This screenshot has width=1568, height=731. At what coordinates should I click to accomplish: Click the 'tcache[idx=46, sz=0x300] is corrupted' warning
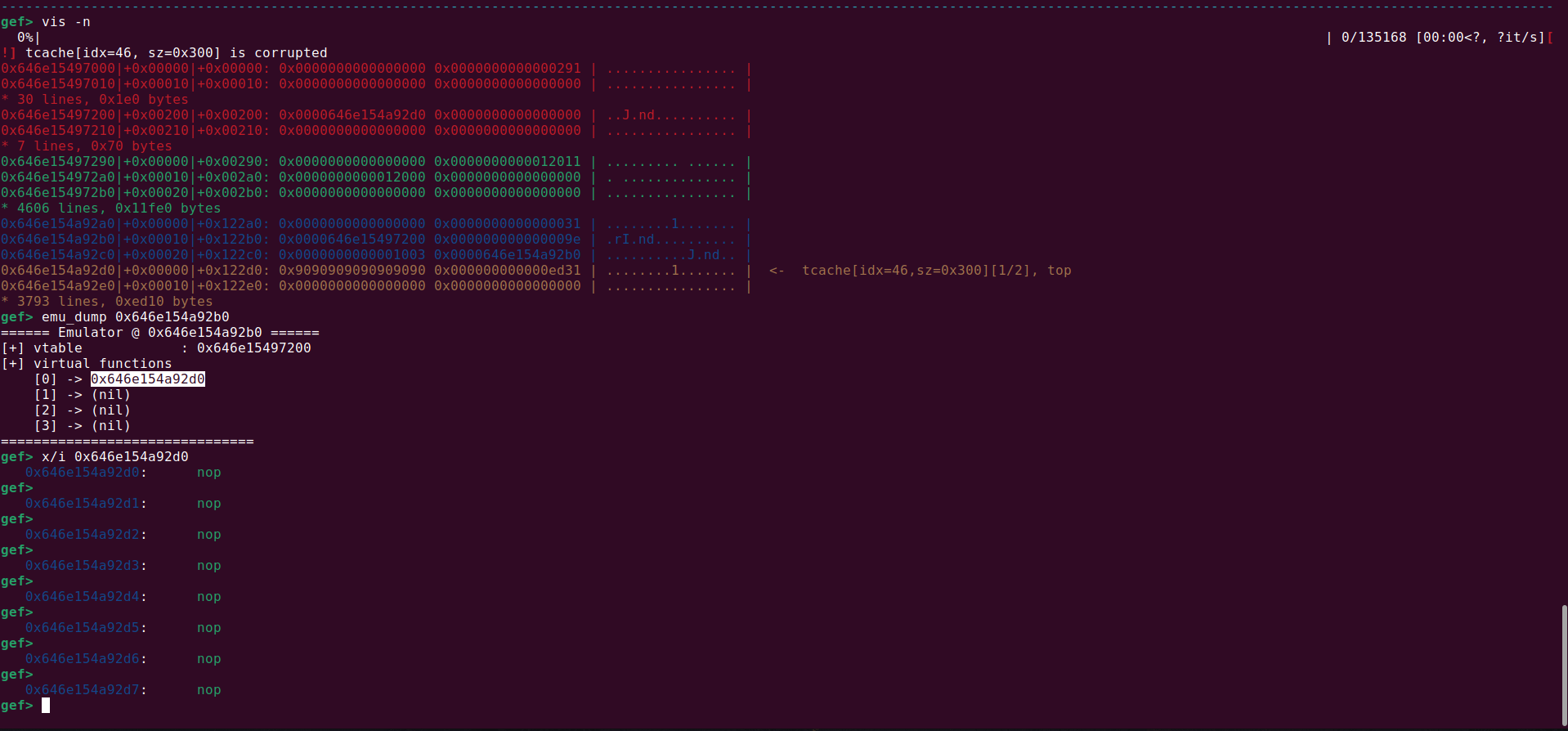pos(177,53)
